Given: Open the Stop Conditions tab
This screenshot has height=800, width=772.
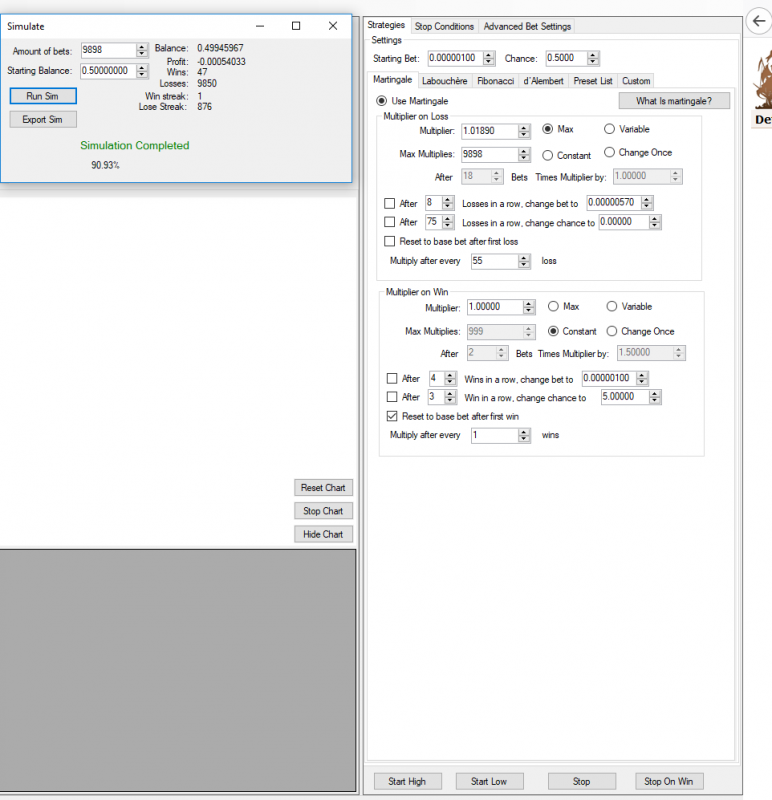Looking at the screenshot, I should [444, 26].
